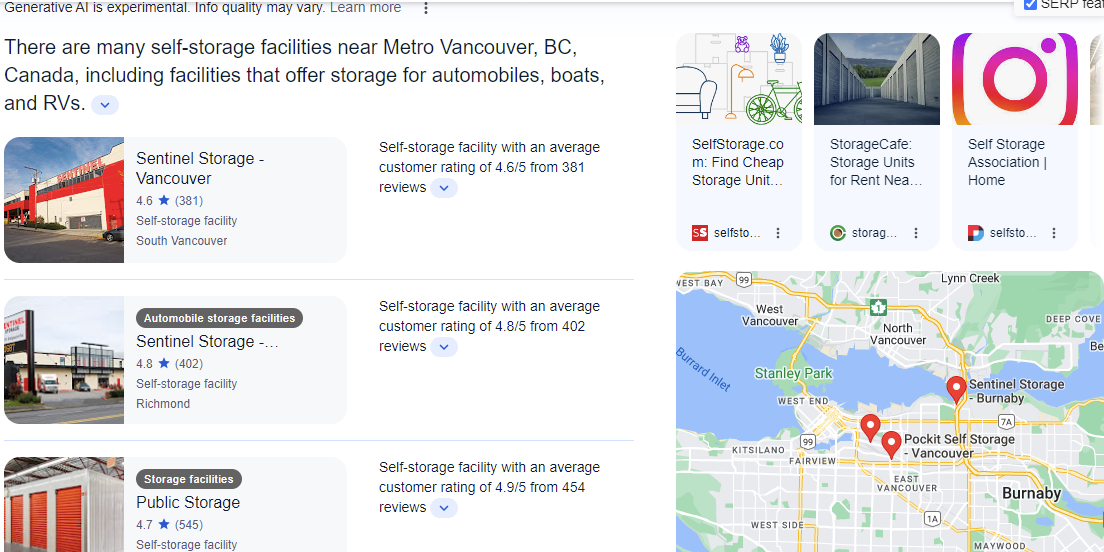This screenshot has width=1104, height=552.
Task: Click the Learn more link
Action: point(365,8)
